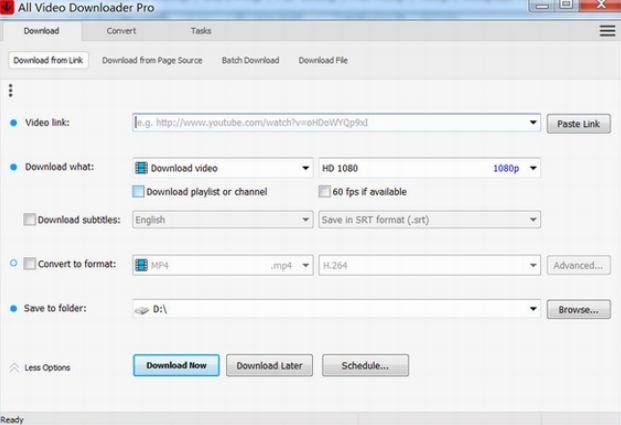Click the Download Later button
This screenshot has width=621, height=425.
269,365
